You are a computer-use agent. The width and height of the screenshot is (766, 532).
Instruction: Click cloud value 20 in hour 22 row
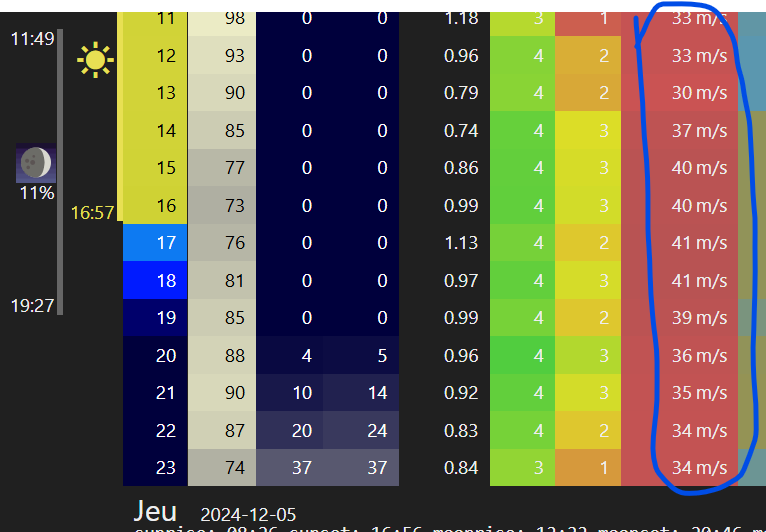tap(290, 430)
